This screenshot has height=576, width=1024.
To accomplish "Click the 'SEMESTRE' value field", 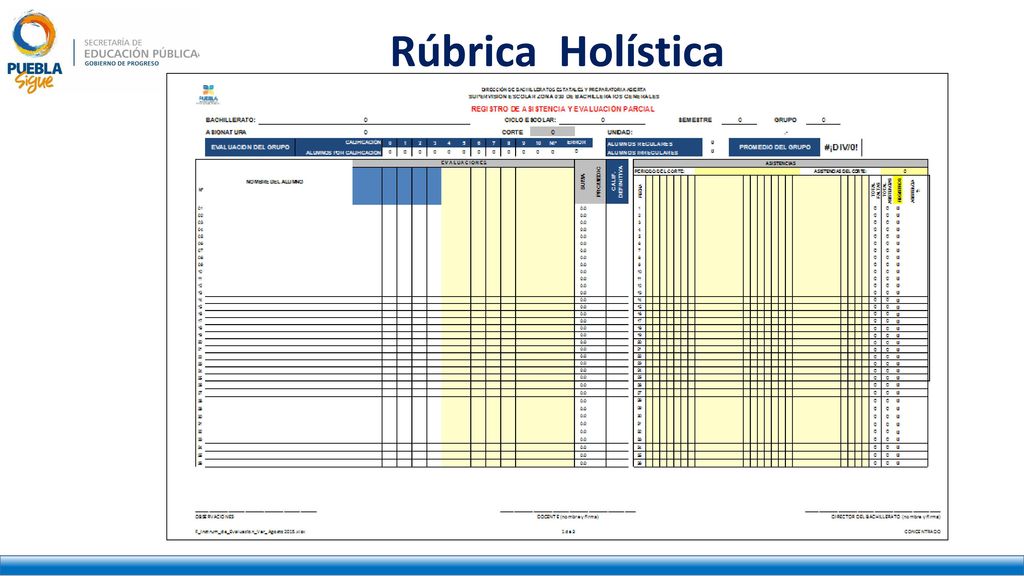I will point(739,120).
